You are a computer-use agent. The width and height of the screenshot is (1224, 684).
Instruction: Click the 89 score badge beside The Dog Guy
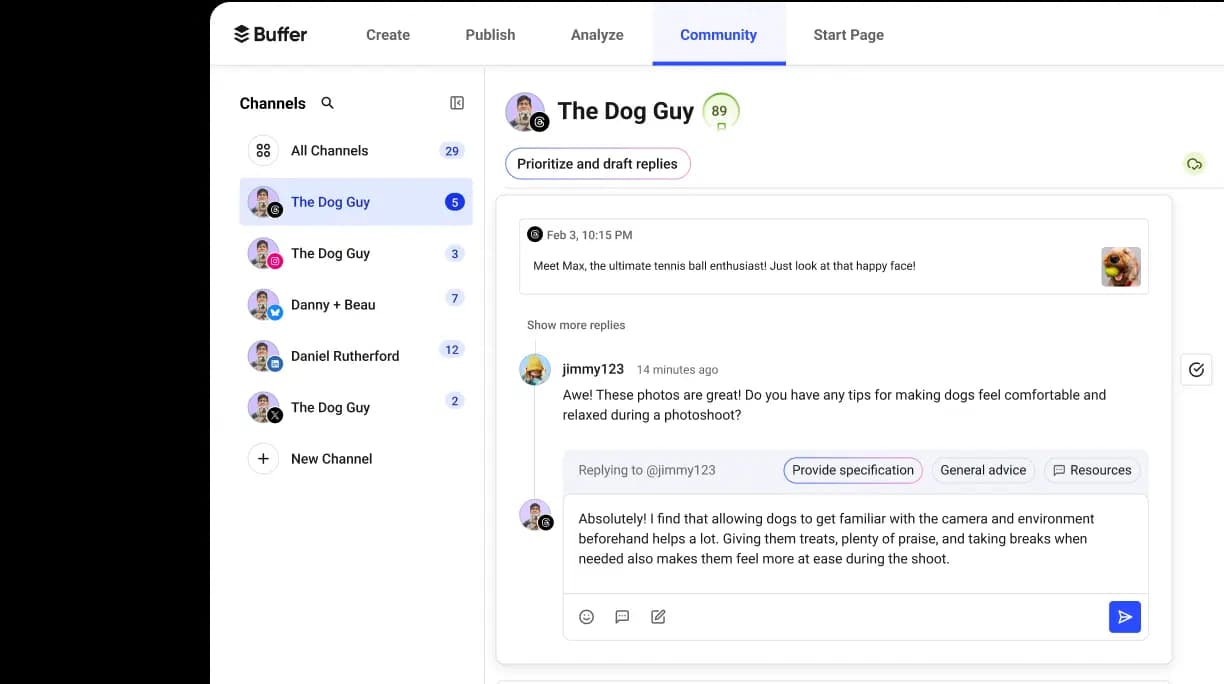click(x=720, y=111)
